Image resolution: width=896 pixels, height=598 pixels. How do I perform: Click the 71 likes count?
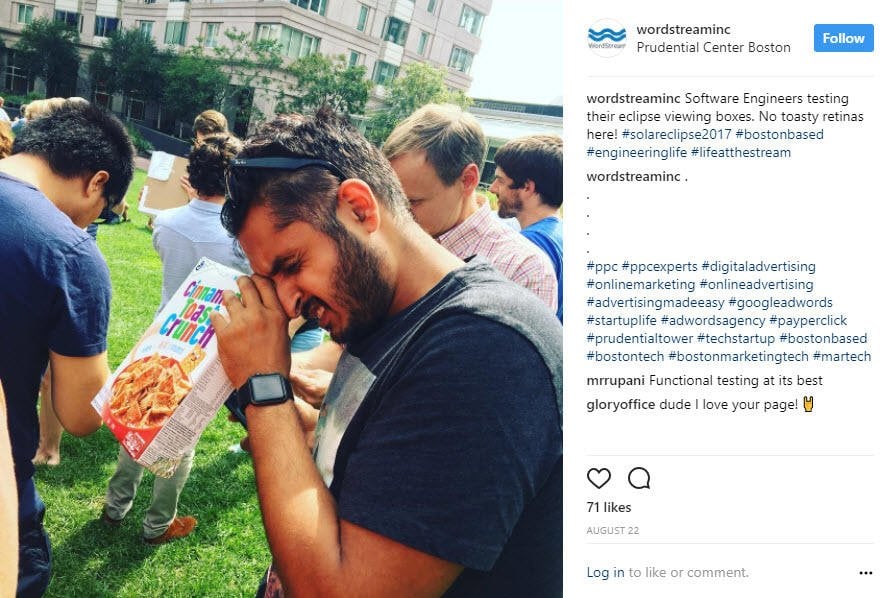tap(609, 507)
